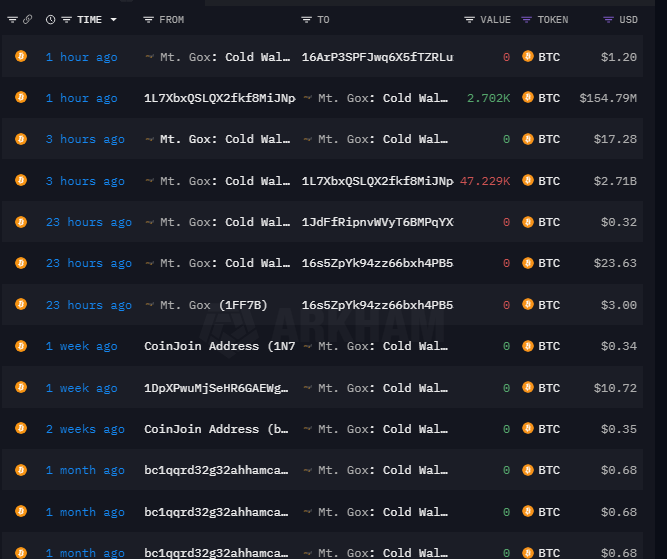Click BTC token icon in $2.71B row
Screen dimensions: 669x560
click(528, 180)
